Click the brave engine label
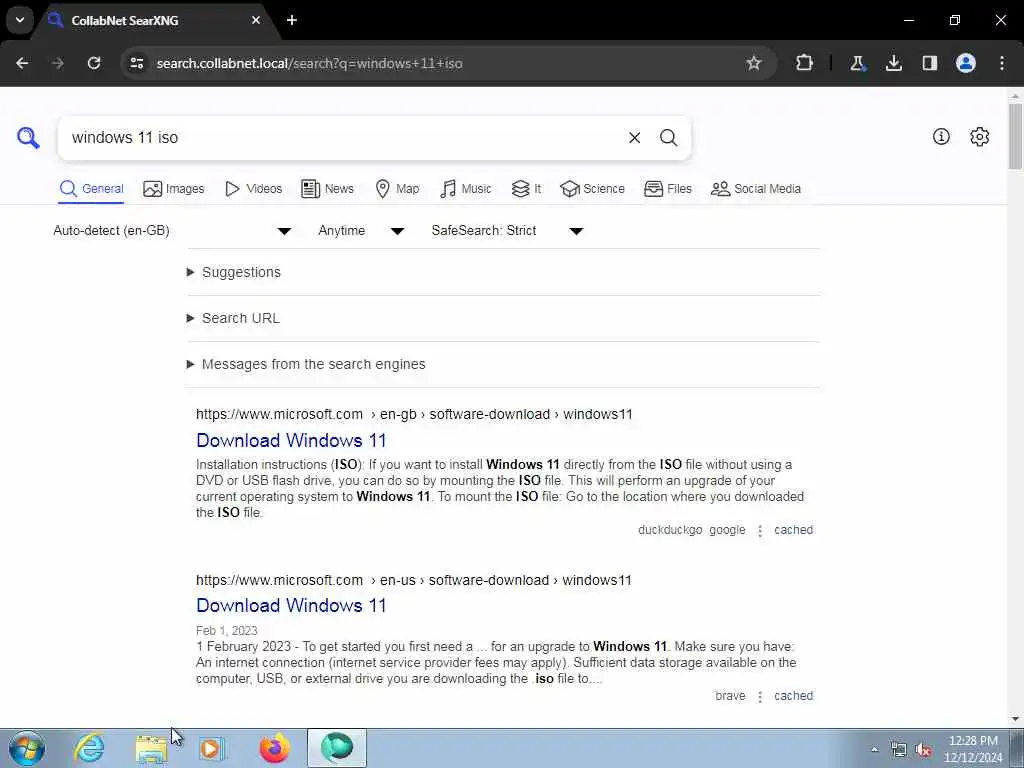 [730, 696]
